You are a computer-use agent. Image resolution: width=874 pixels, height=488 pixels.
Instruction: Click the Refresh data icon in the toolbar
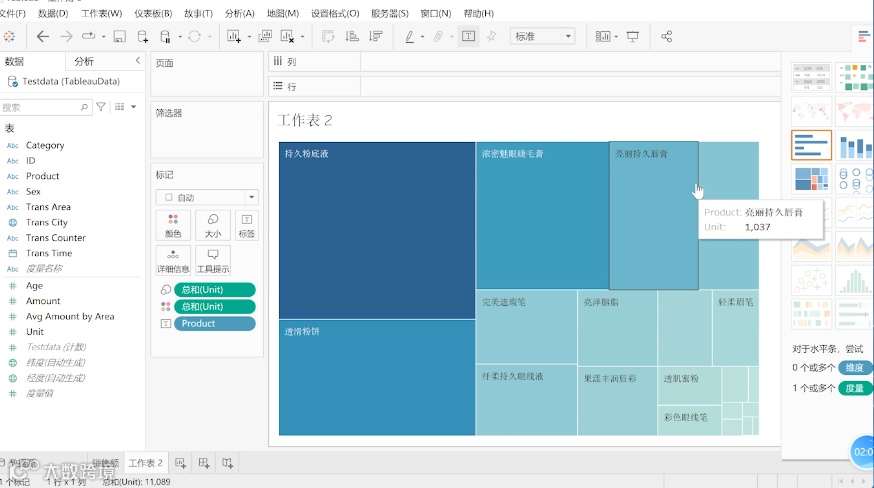[x=194, y=37]
